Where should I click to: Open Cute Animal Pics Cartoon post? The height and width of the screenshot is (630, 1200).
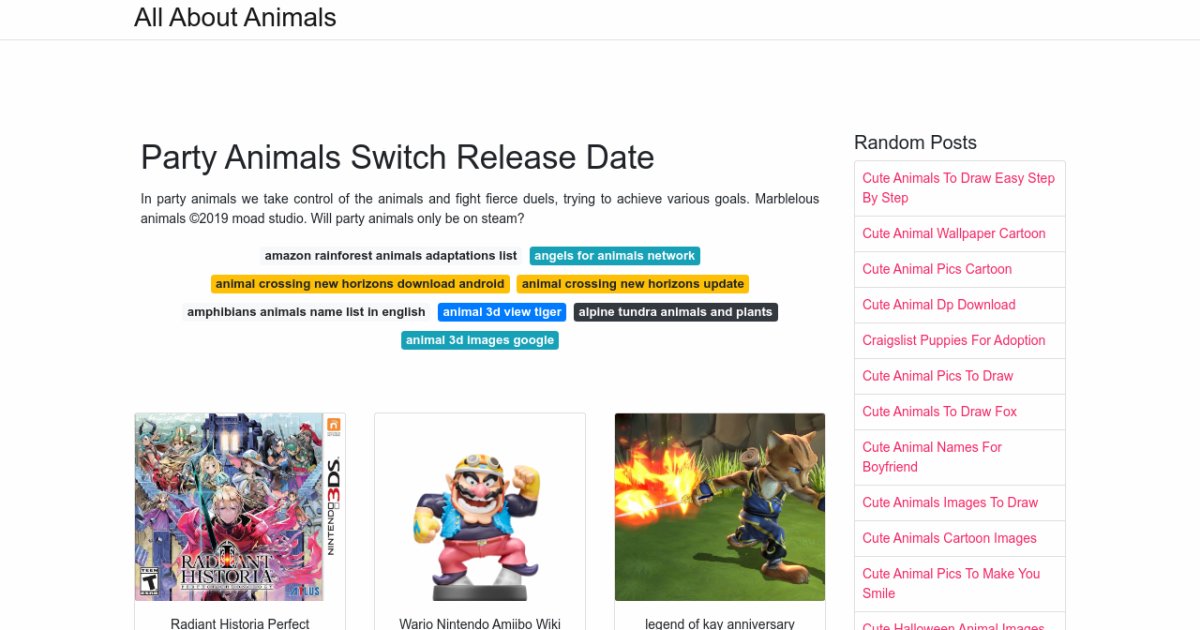937,269
